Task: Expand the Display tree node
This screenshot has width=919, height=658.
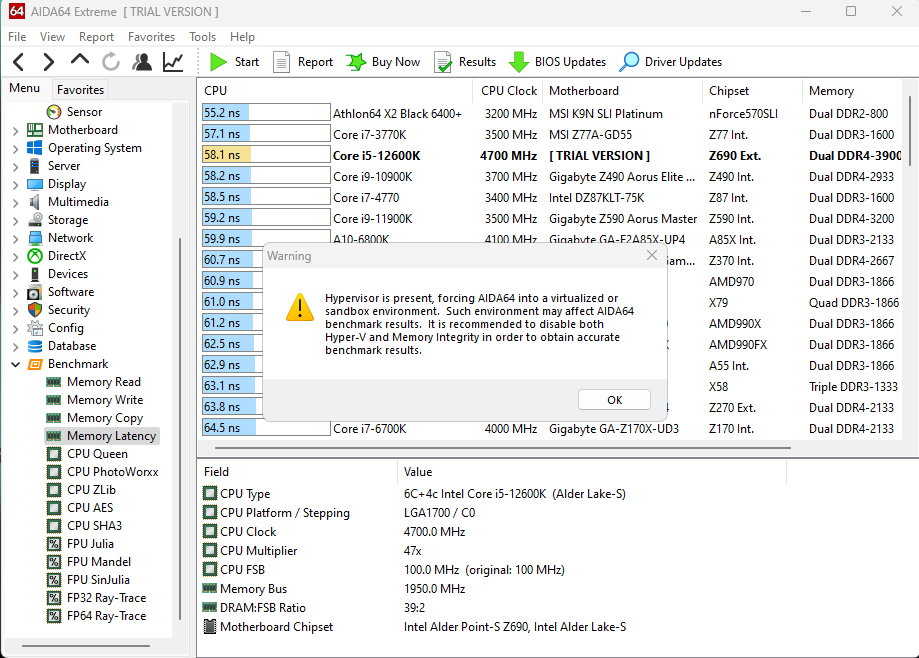Action: (15, 185)
